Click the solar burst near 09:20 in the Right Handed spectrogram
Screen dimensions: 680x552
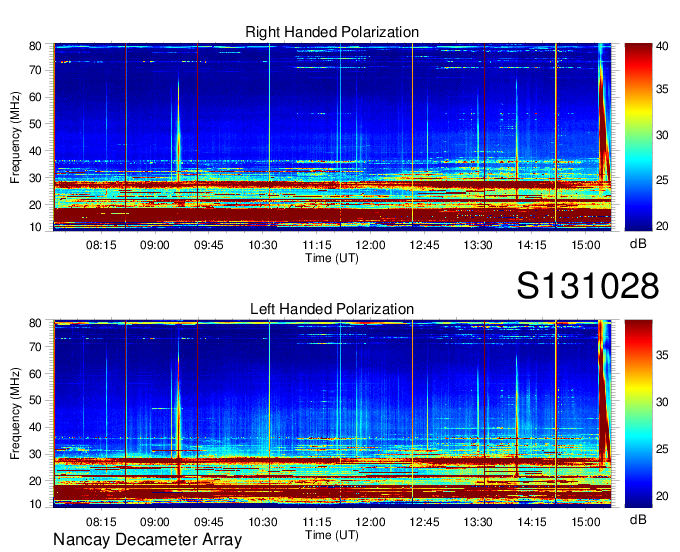[178, 130]
